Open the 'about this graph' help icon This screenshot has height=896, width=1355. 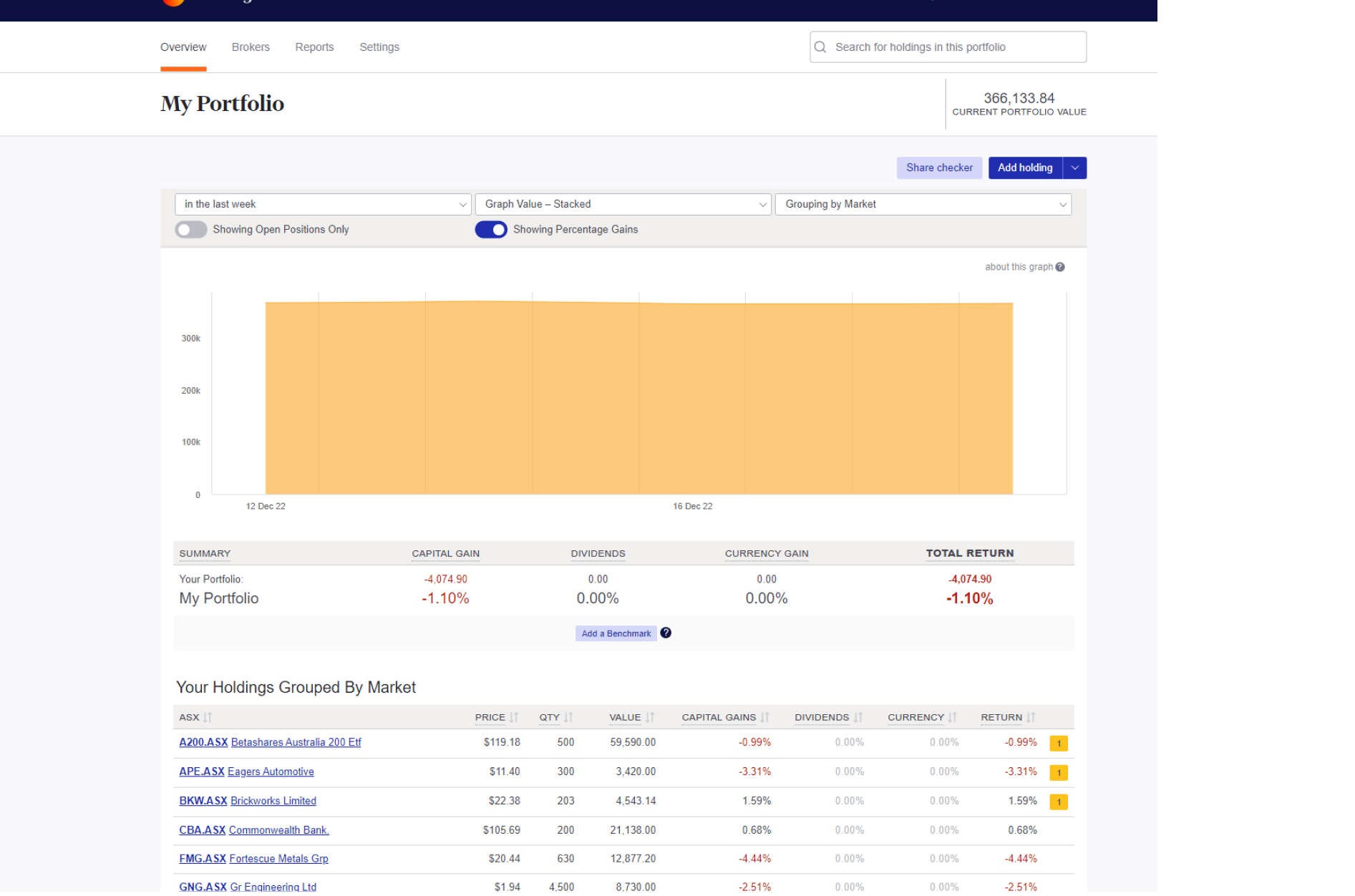[1060, 266]
